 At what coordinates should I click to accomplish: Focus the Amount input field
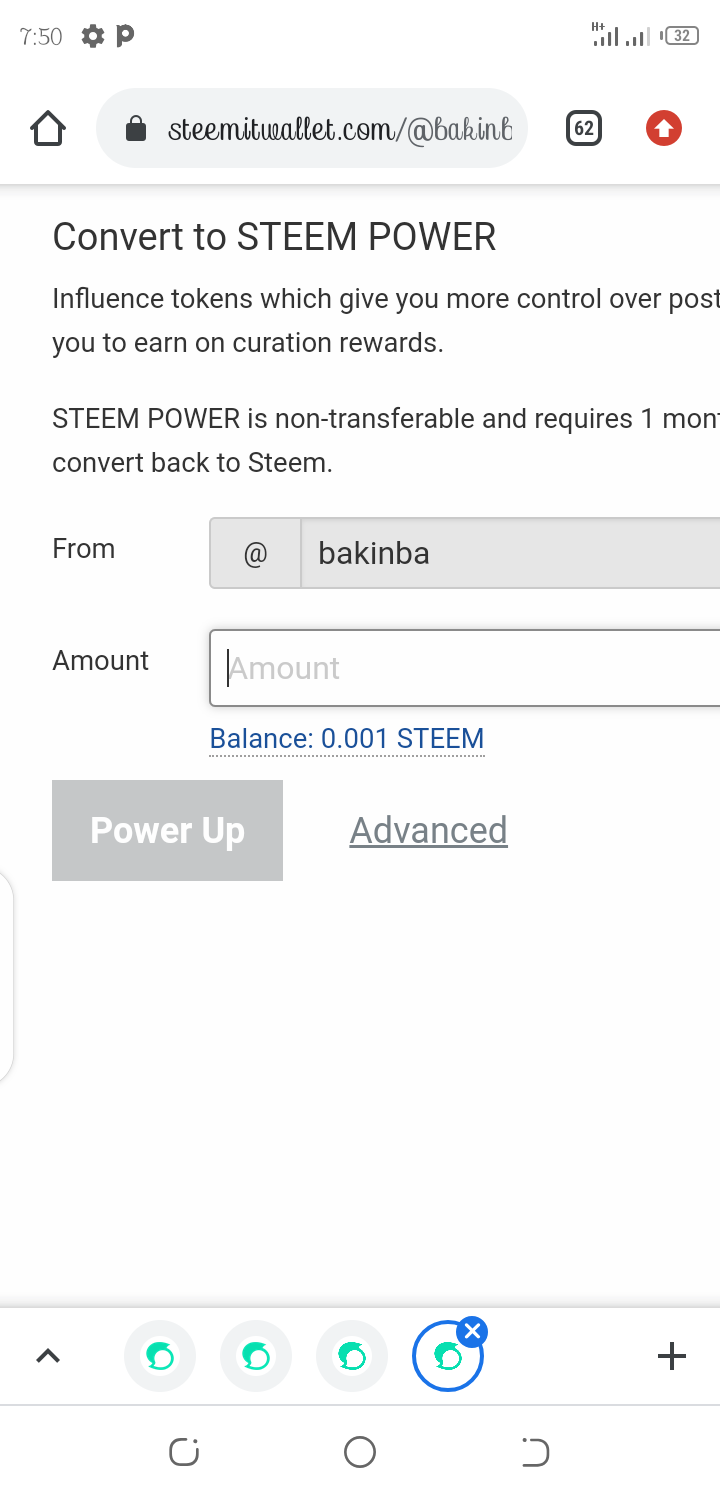point(470,668)
